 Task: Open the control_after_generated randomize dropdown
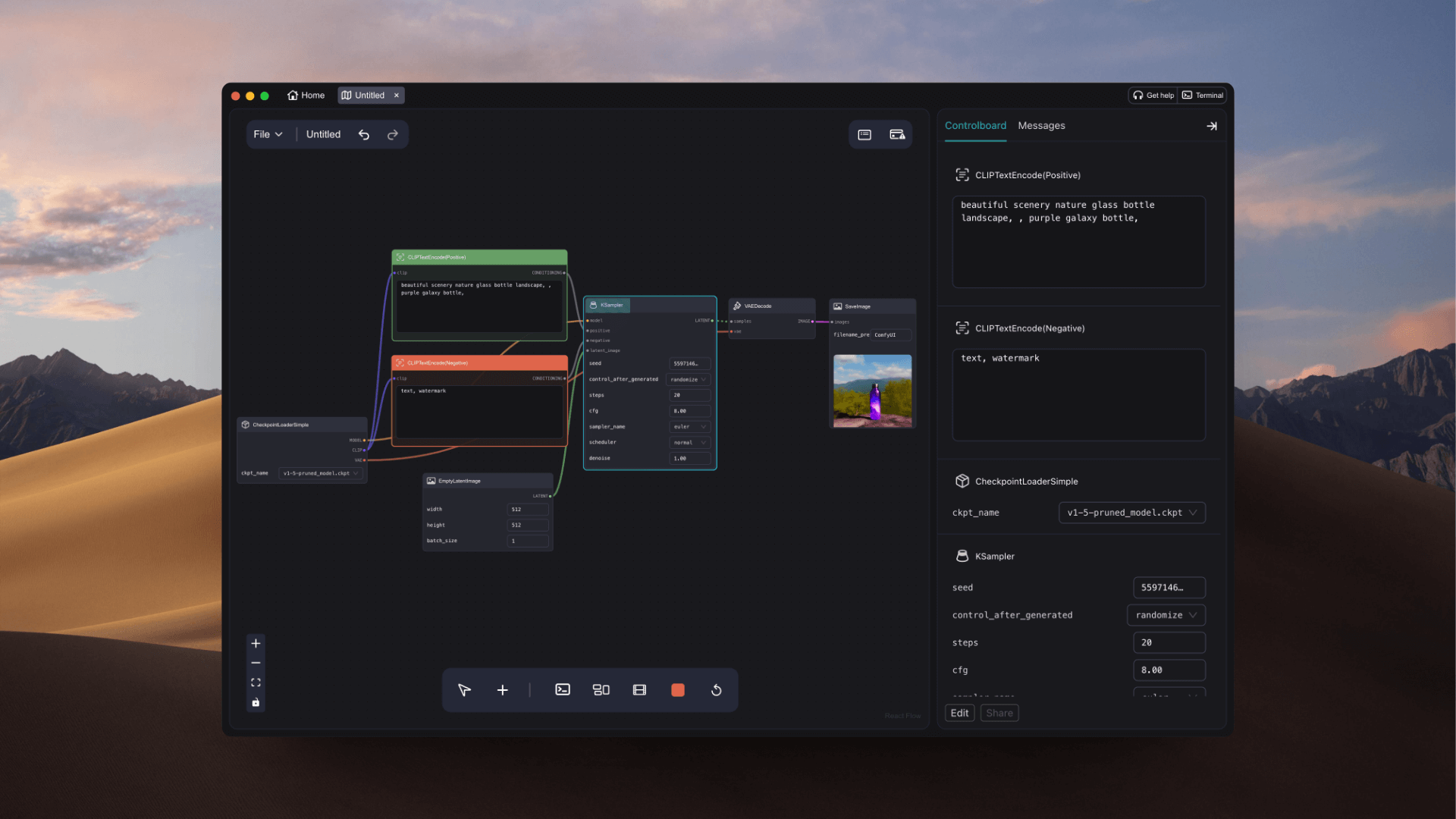click(1166, 615)
